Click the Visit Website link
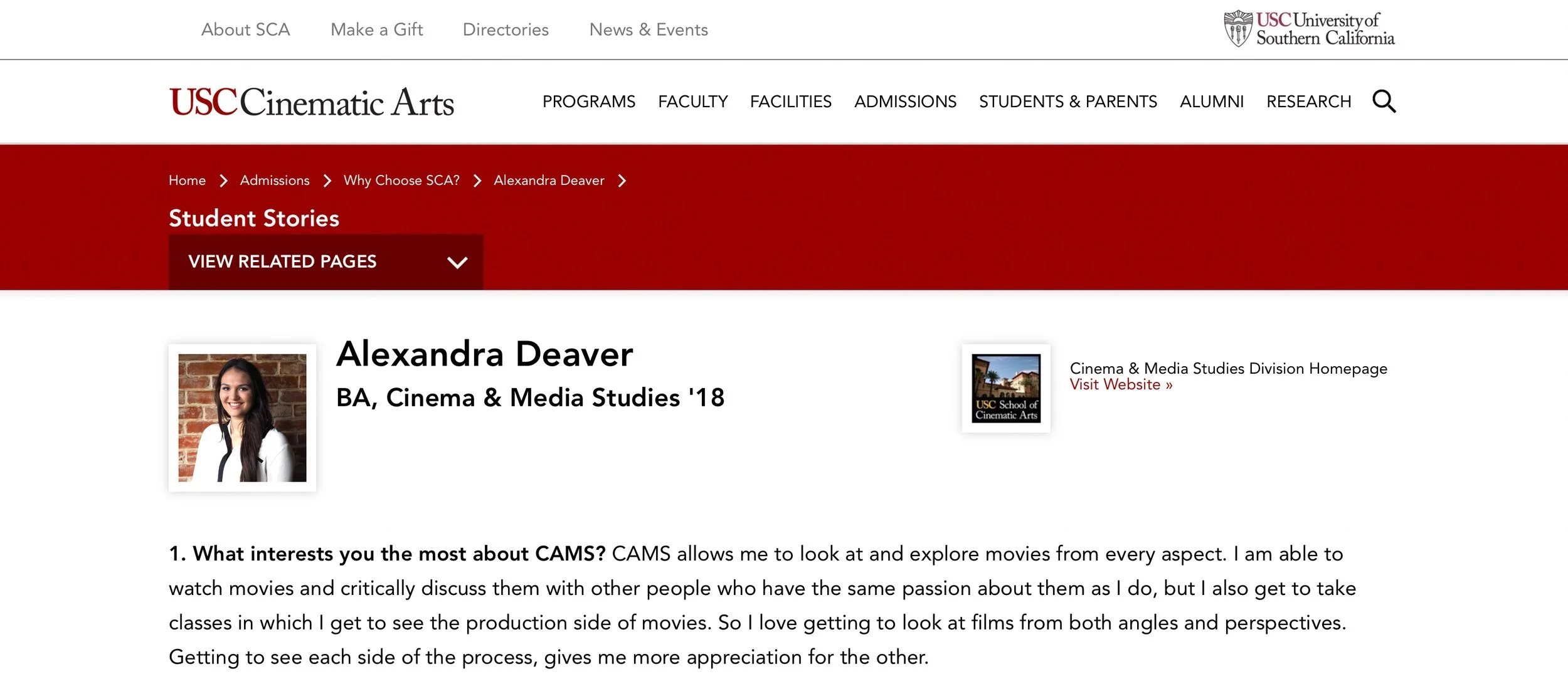This screenshot has width=1568, height=674. pyautogui.click(x=1121, y=384)
